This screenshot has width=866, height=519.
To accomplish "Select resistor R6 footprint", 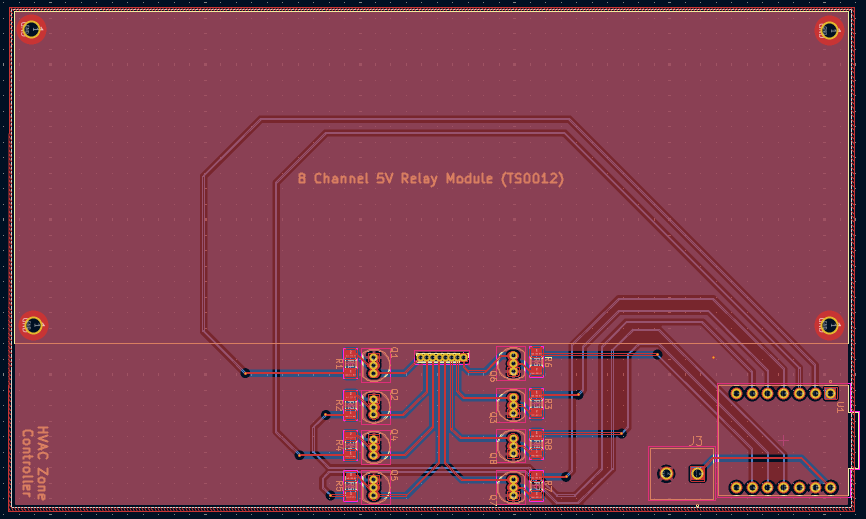I will (536, 362).
